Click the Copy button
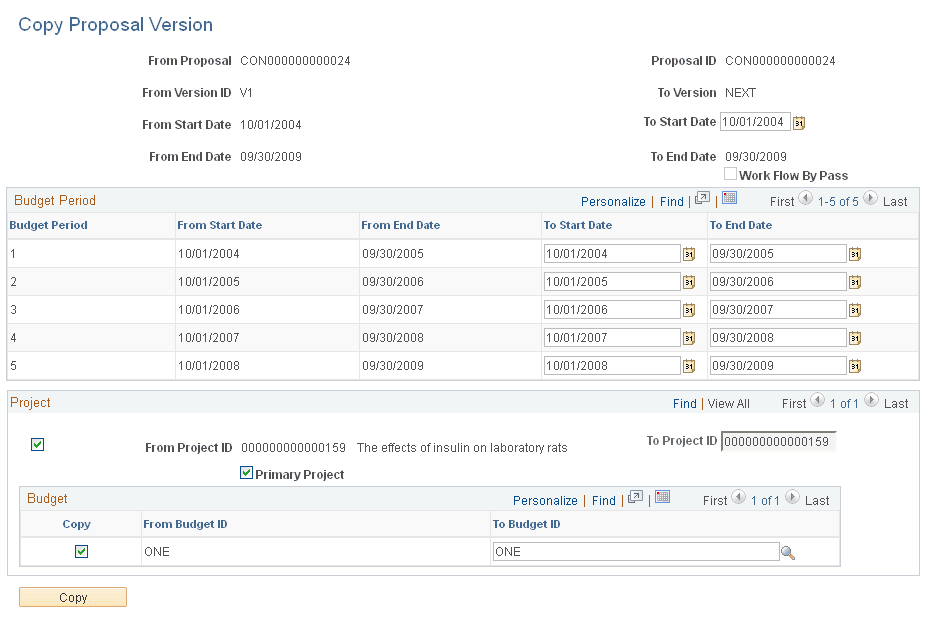Viewport: 932px width, 618px height. pyautogui.click(x=72, y=597)
